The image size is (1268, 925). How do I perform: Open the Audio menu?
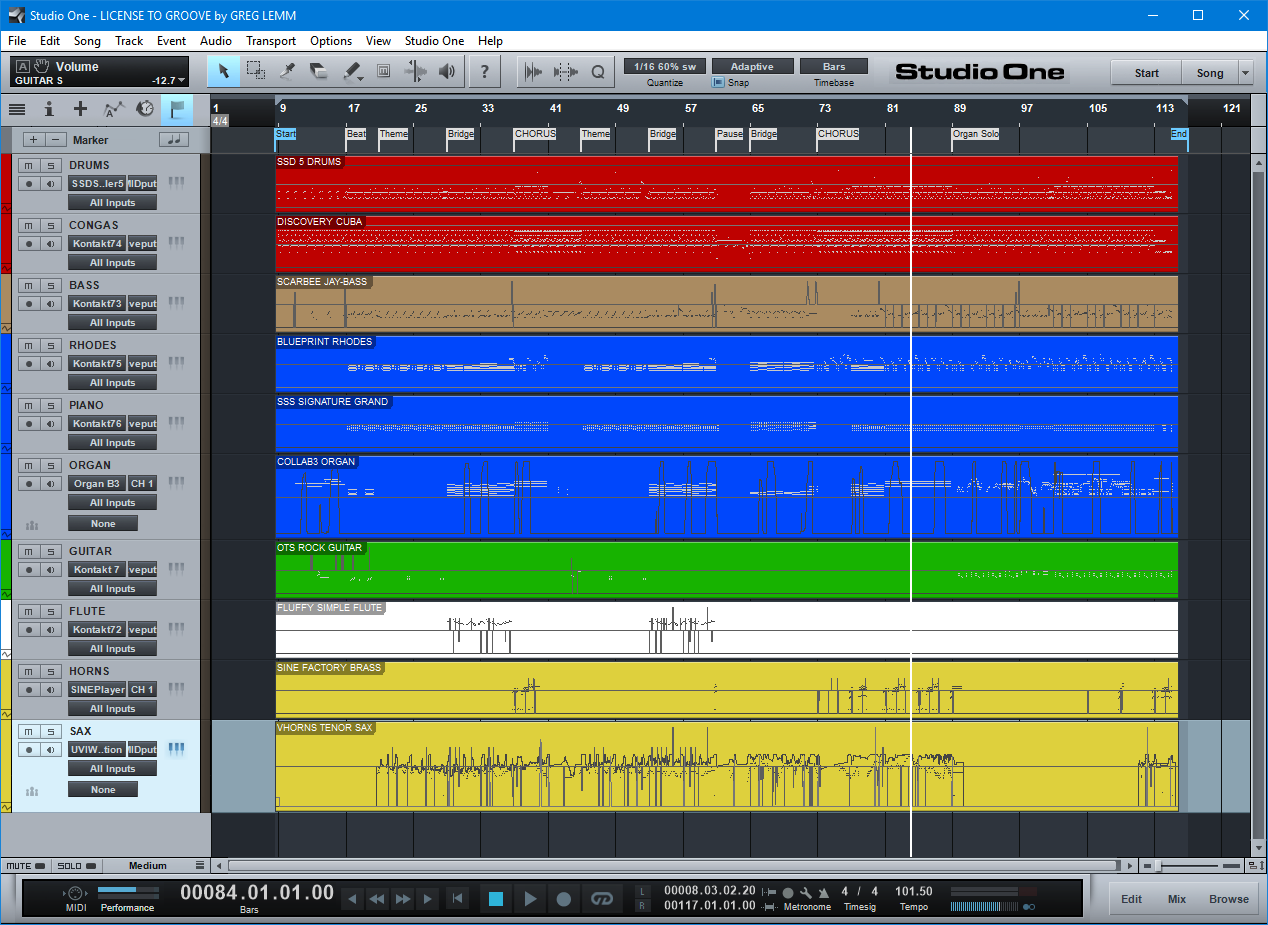tap(216, 41)
